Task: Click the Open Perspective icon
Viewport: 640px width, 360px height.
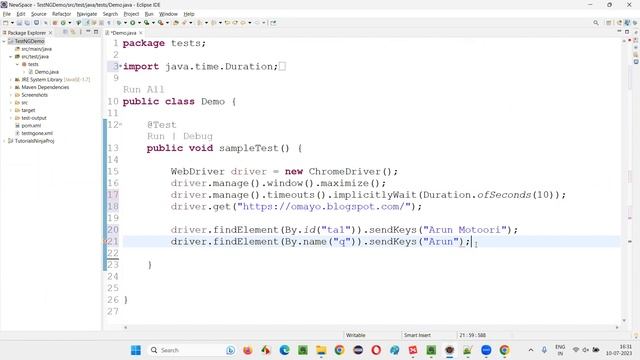Action: point(609,23)
